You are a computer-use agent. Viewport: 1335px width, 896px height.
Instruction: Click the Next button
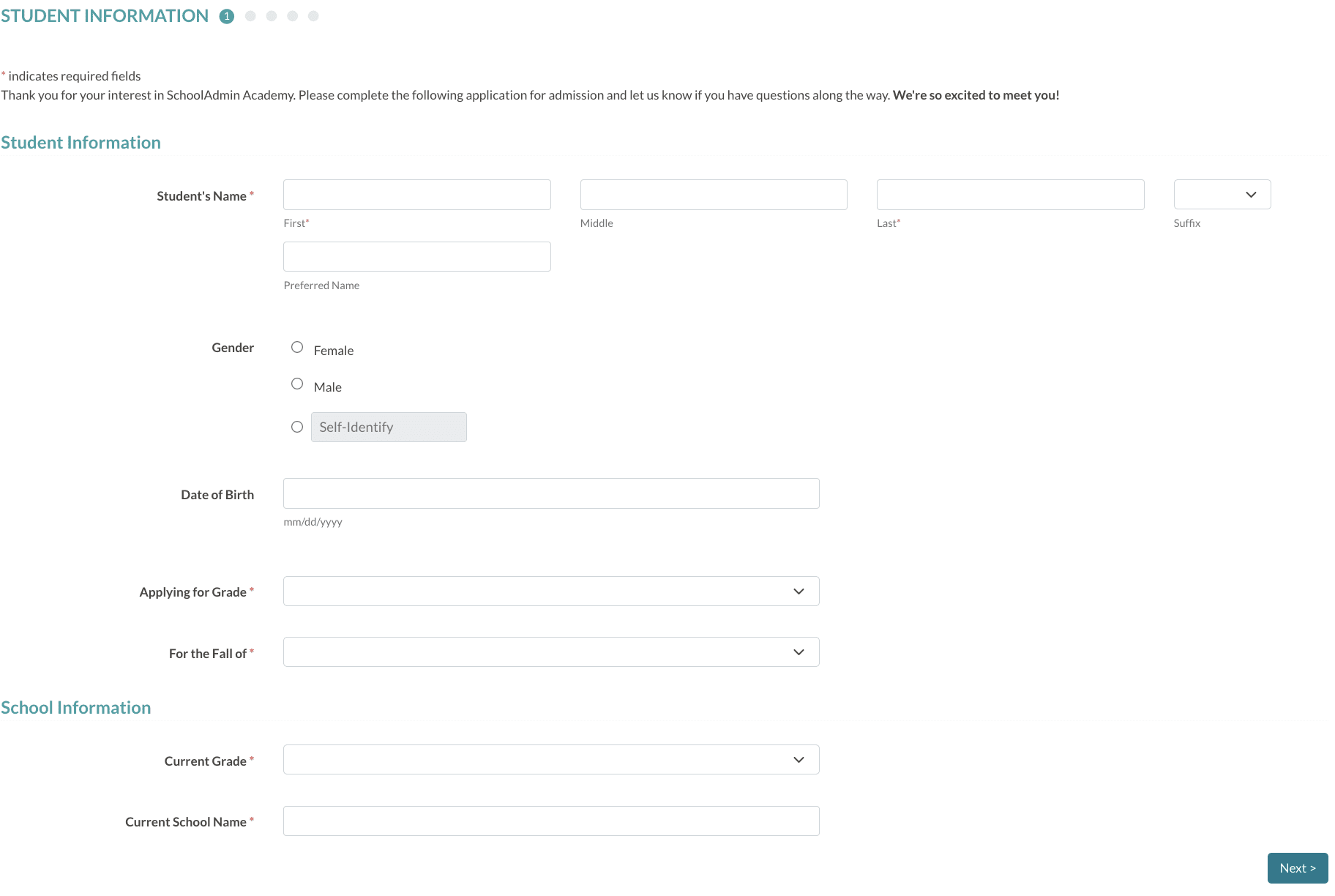(x=1298, y=868)
